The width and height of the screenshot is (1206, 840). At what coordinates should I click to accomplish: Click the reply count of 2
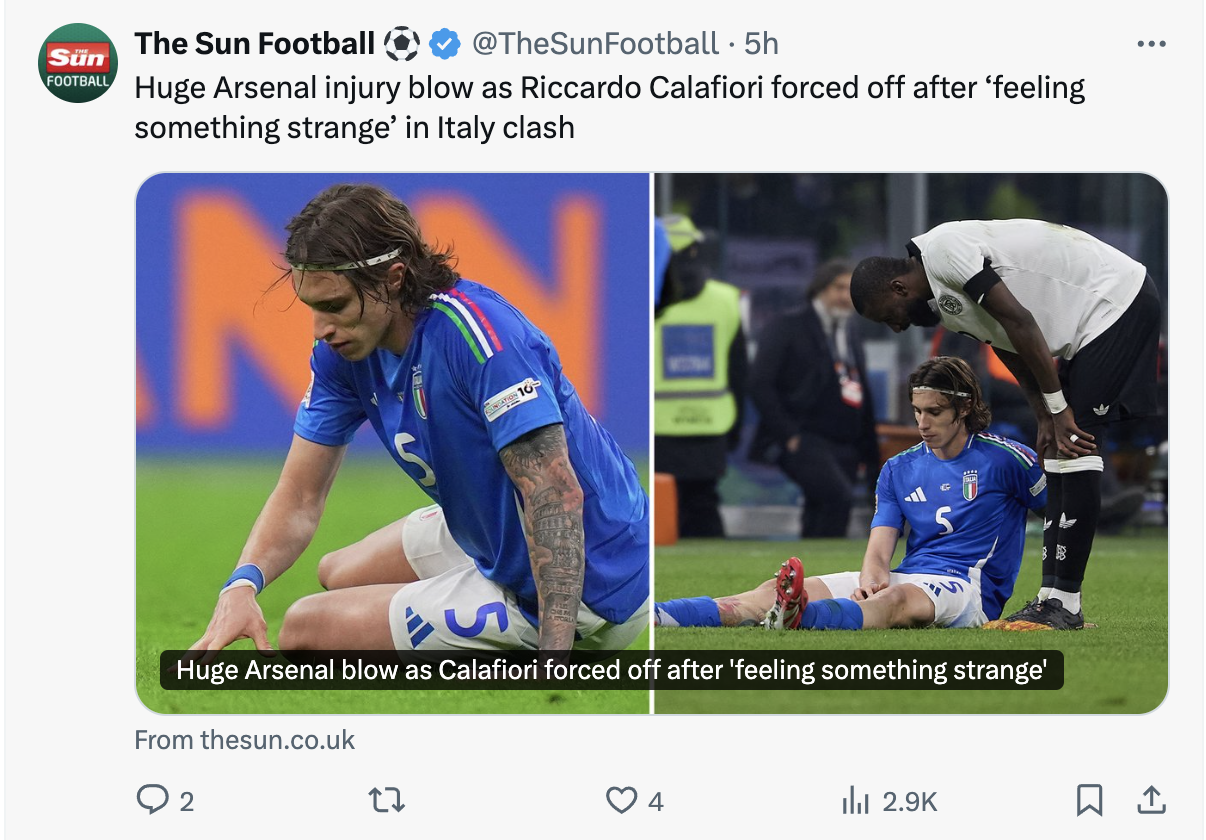[186, 800]
